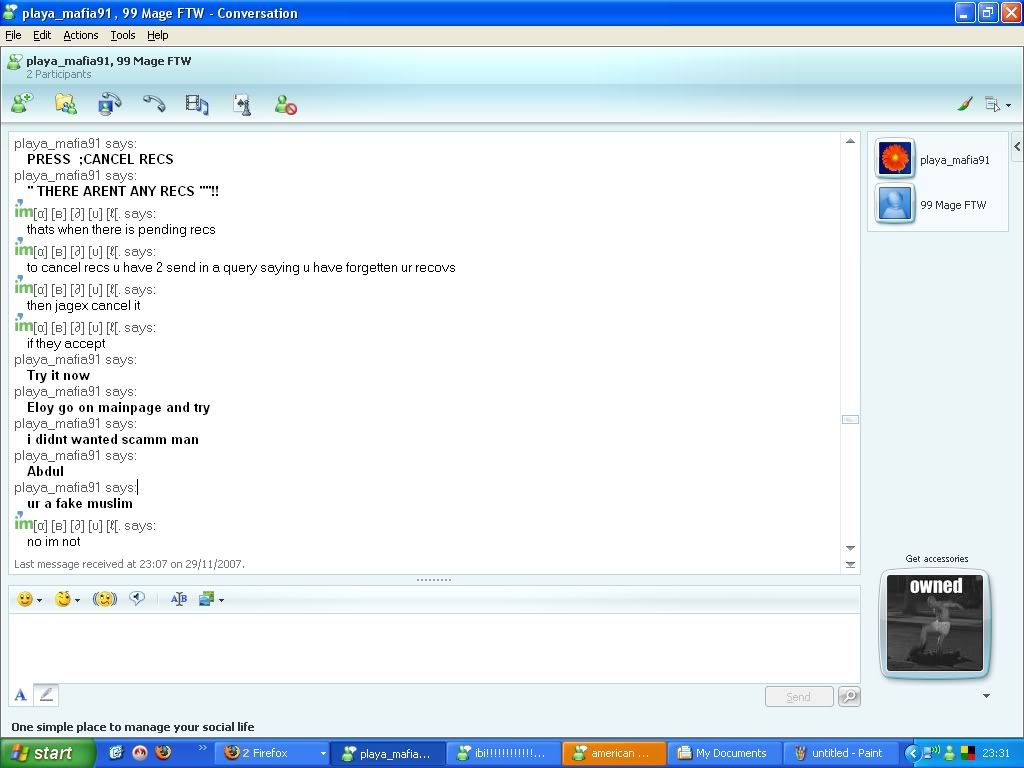Image resolution: width=1024 pixels, height=768 pixels.
Task: Switch to handwriting pen mode
Action: (46, 695)
